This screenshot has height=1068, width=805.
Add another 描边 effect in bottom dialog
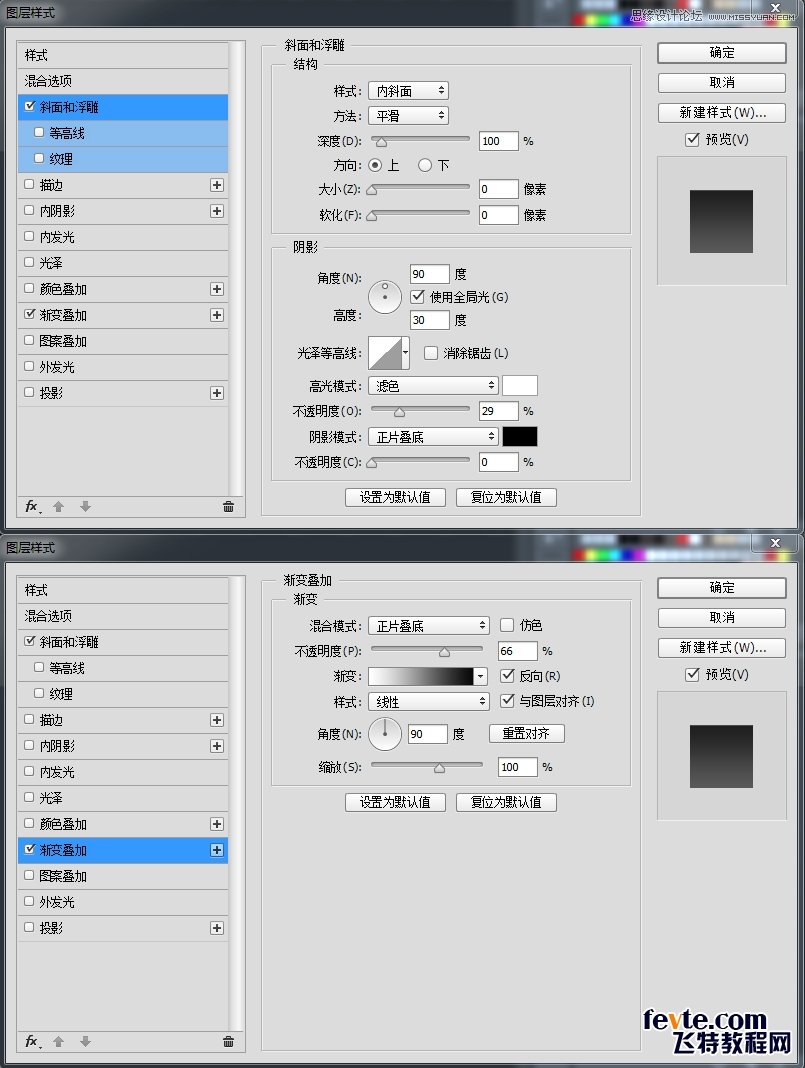click(x=217, y=721)
